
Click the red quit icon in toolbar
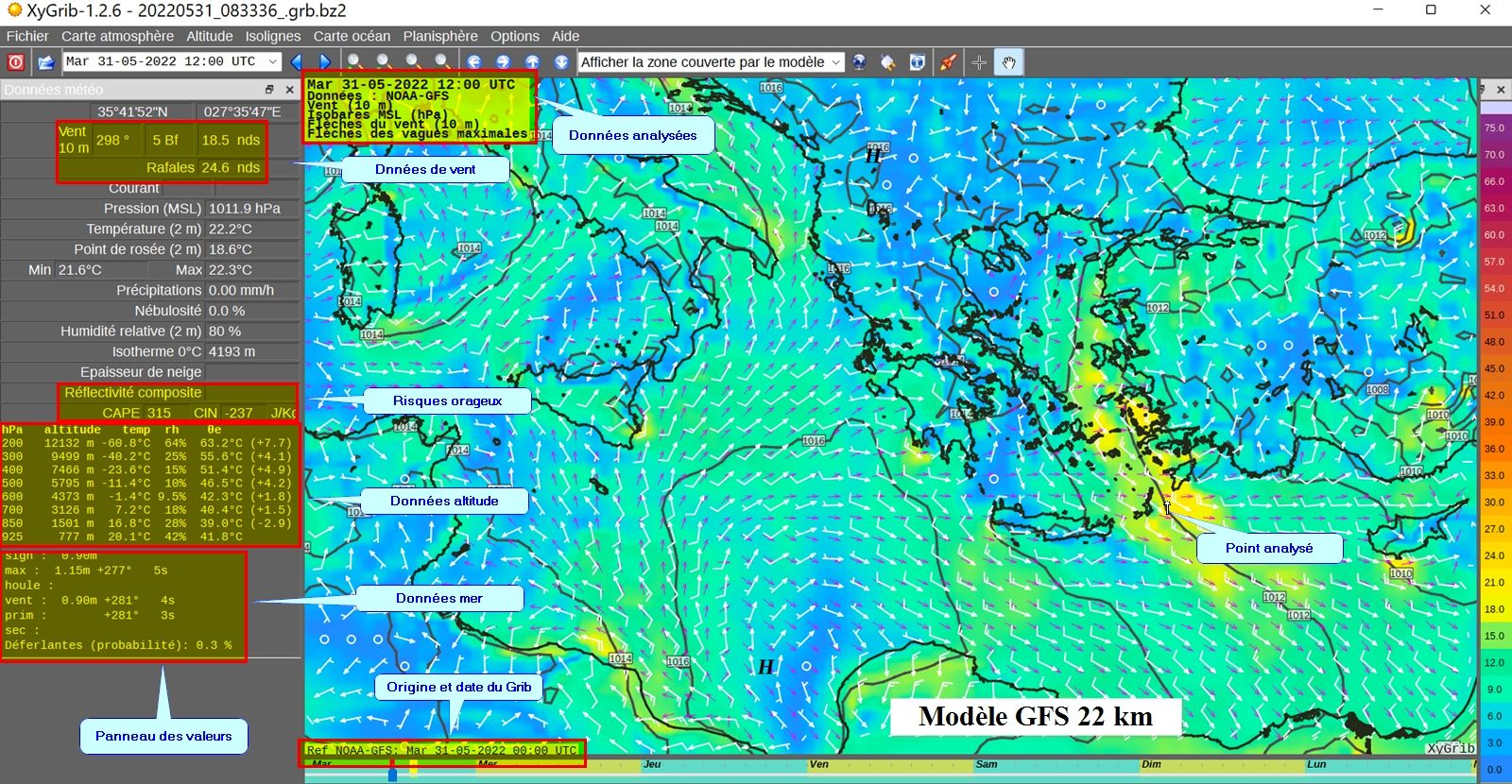click(16, 62)
